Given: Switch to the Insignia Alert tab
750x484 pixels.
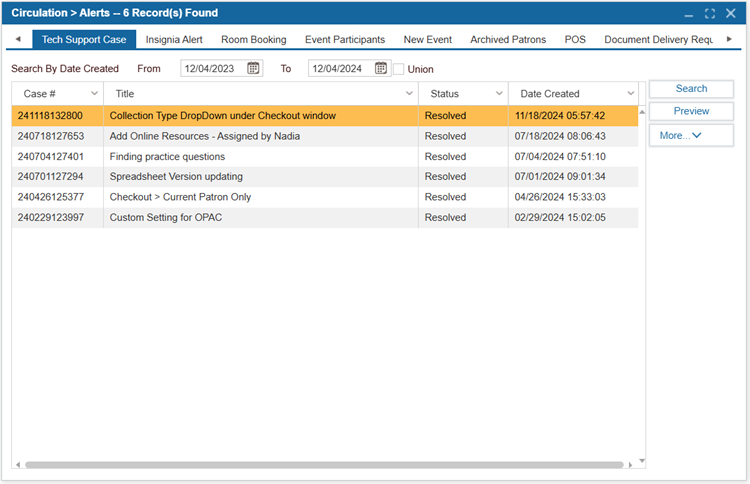Looking at the screenshot, I should tap(174, 39).
